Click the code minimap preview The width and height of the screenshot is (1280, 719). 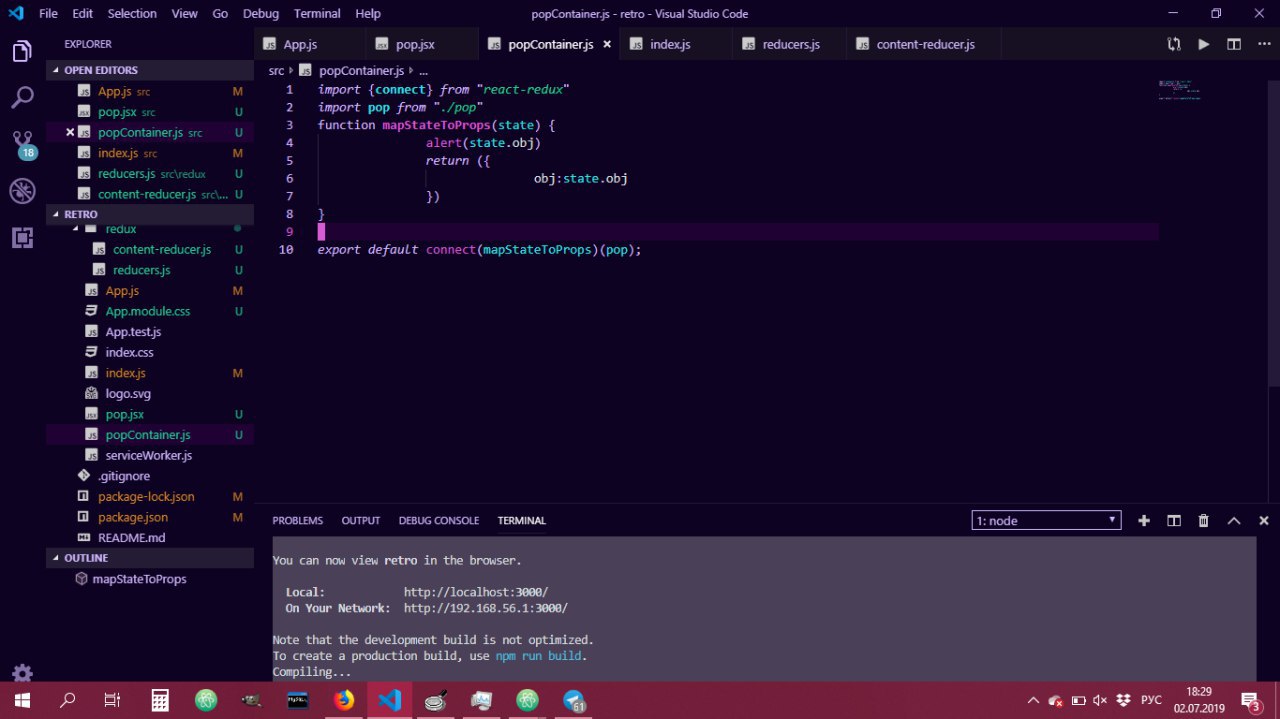1178,90
